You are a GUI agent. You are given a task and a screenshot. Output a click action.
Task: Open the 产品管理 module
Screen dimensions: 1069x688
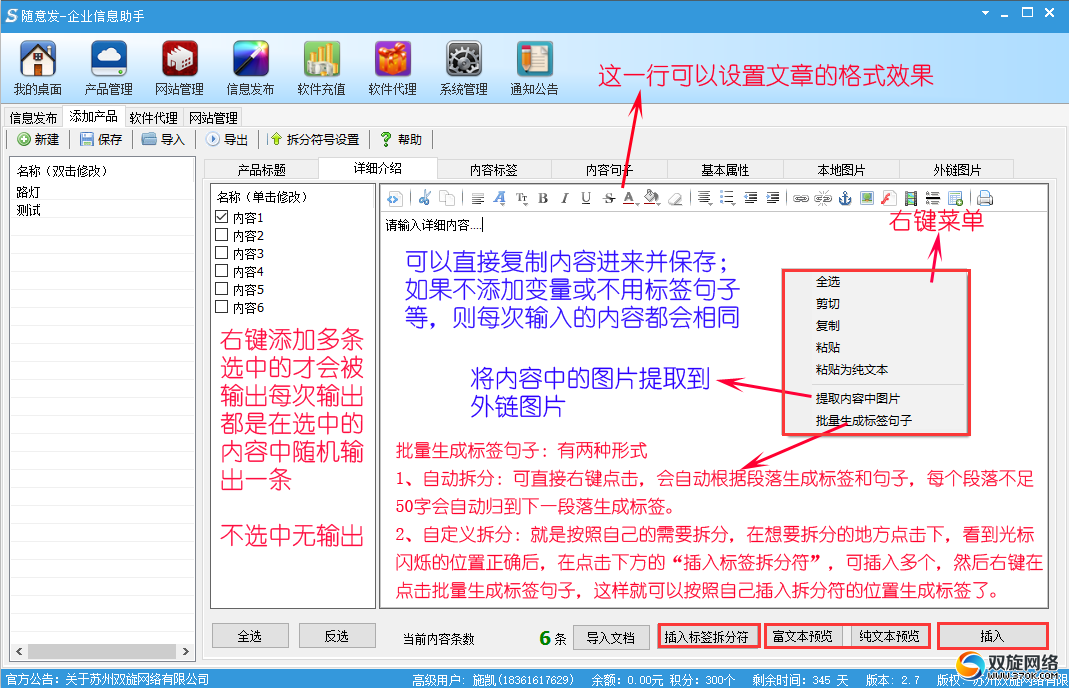[108, 68]
